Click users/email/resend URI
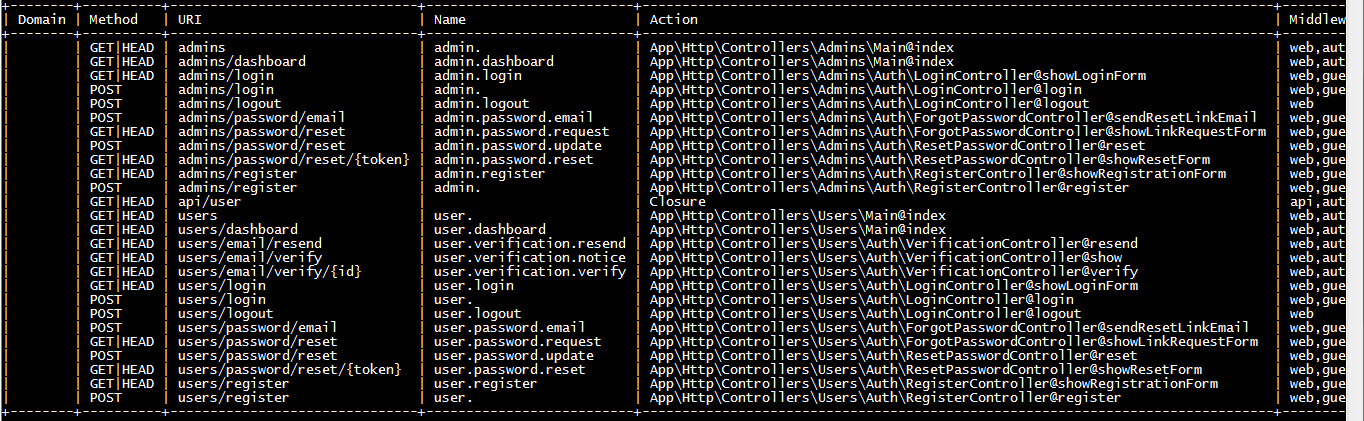Screen dimensions: 1364x421 [x=250, y=243]
